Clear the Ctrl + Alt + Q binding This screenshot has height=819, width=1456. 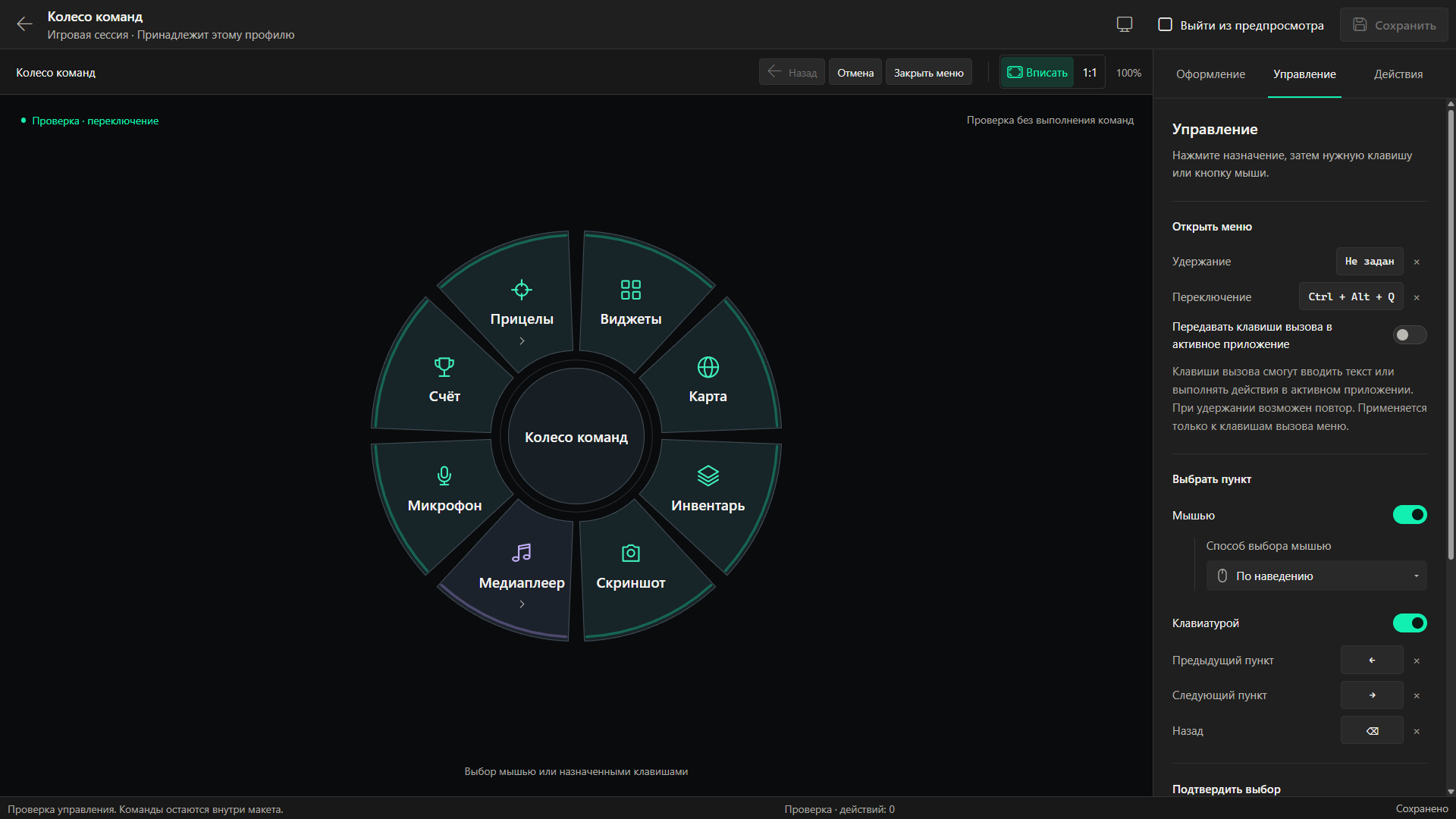click(1417, 297)
